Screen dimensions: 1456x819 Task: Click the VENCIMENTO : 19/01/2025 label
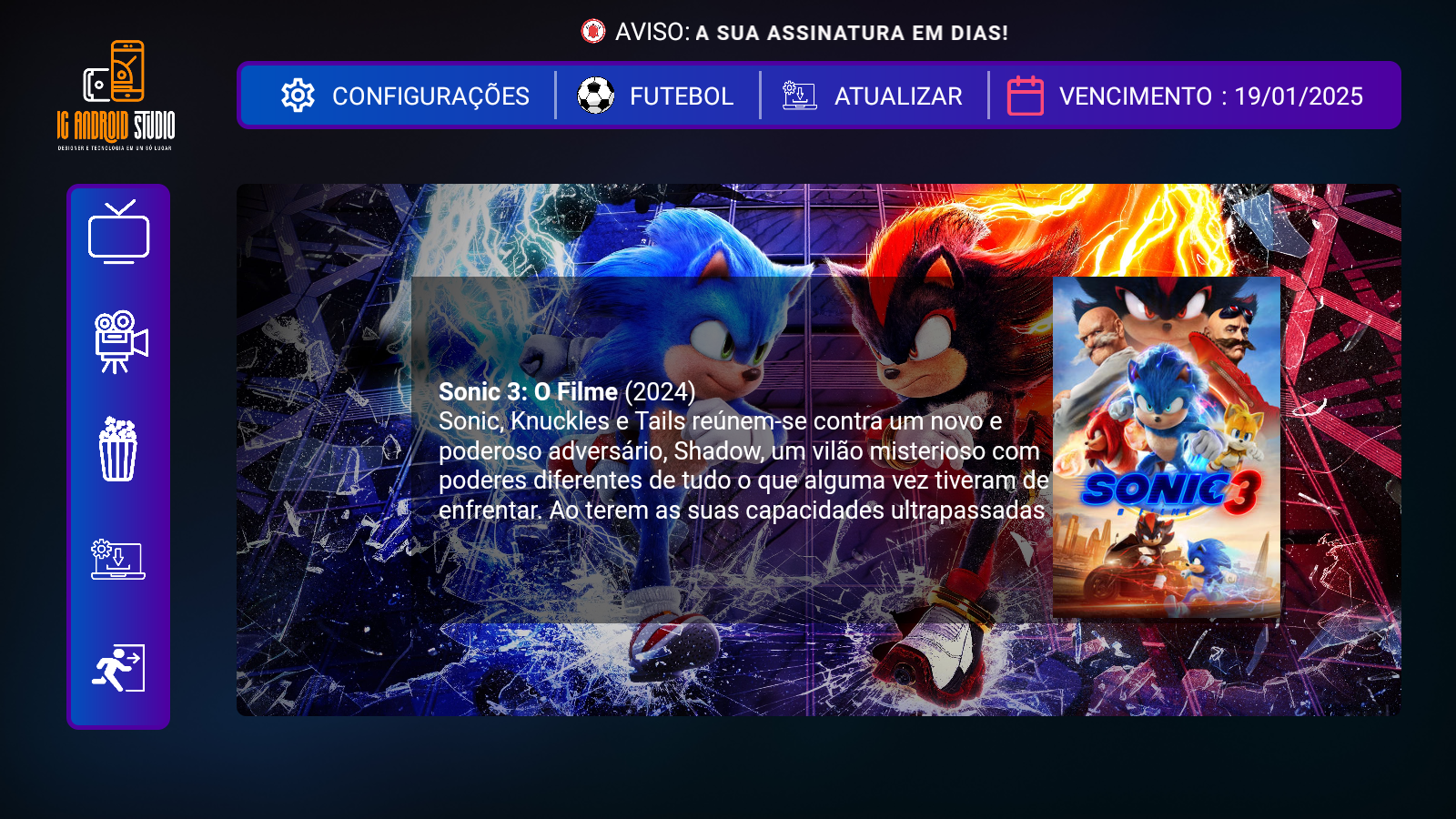point(1211,96)
